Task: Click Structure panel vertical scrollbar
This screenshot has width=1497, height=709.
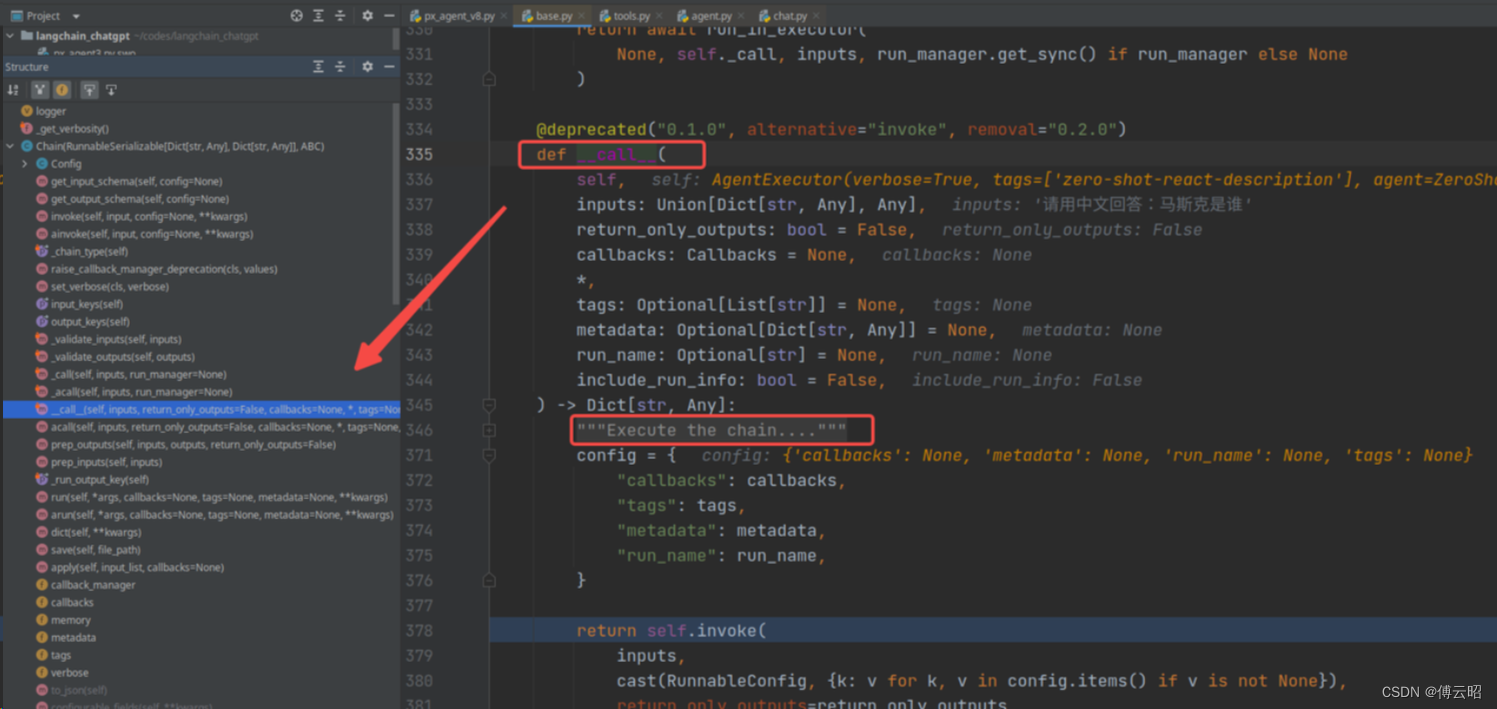Action: 397,203
